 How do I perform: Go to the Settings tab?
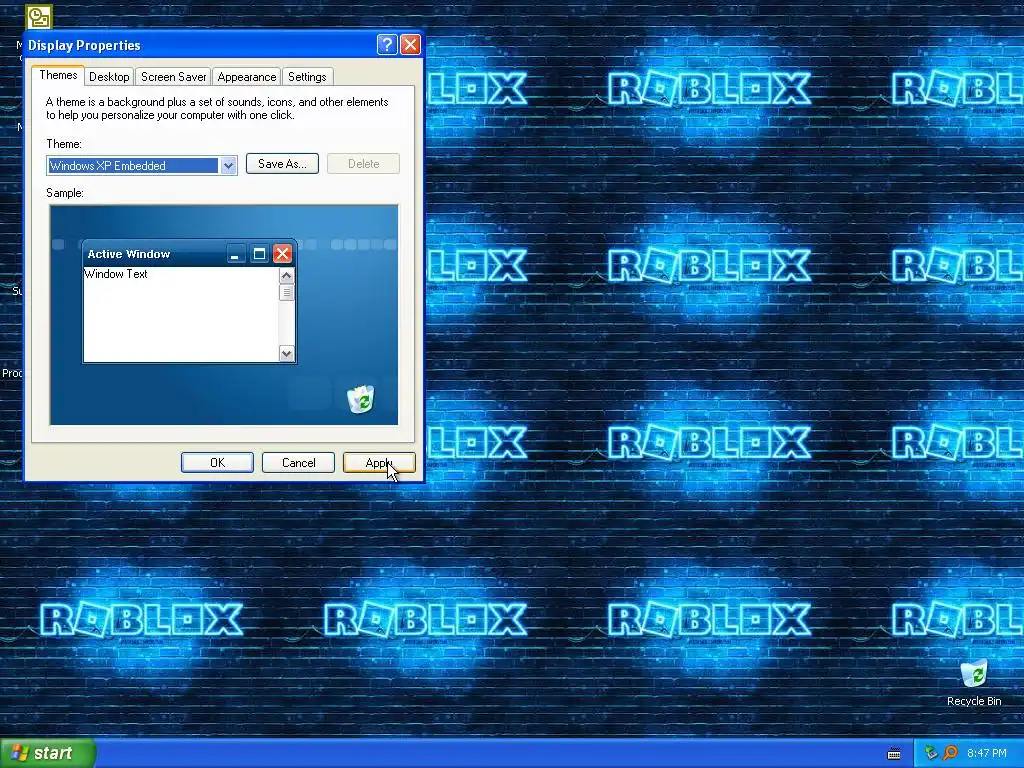pyautogui.click(x=307, y=77)
